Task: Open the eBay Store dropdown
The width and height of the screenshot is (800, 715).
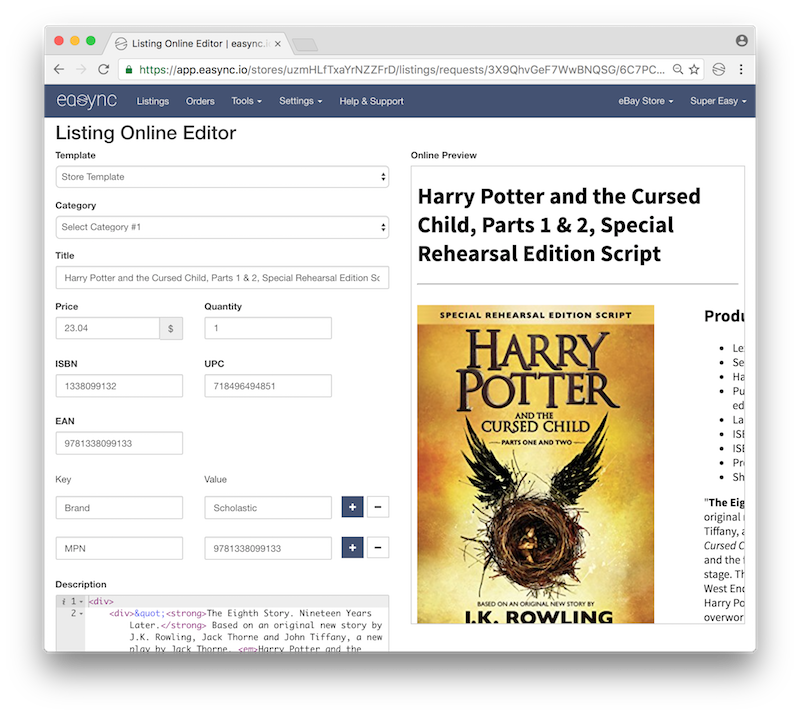Action: click(x=646, y=101)
